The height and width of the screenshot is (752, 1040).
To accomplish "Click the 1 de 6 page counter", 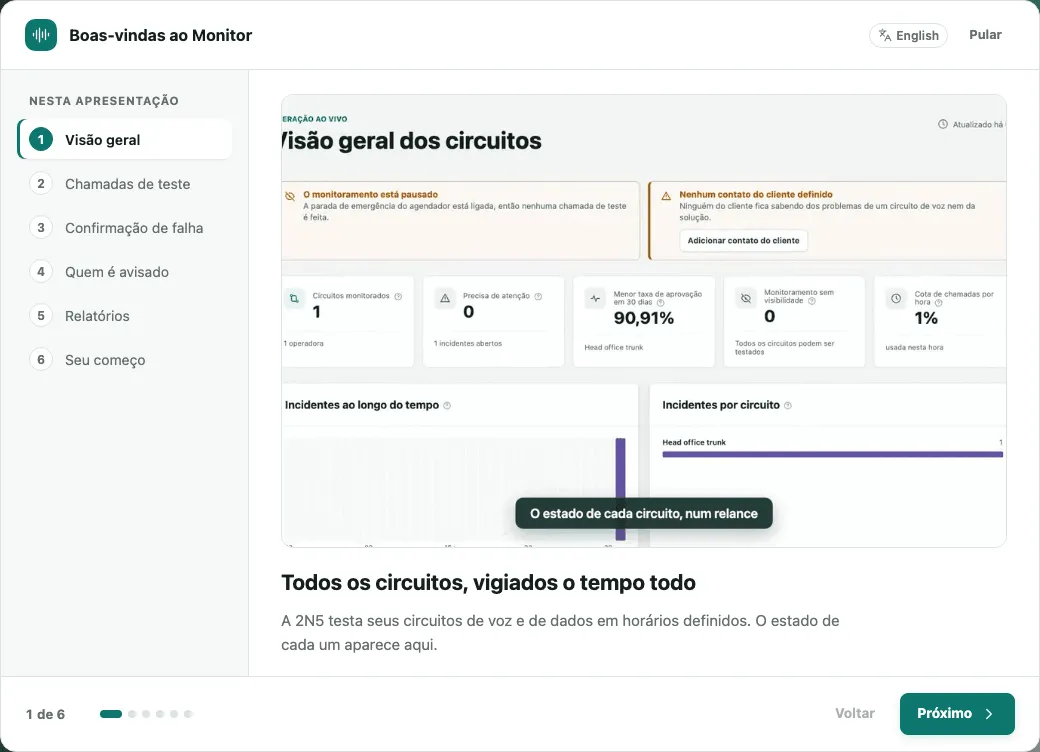I will [x=45, y=714].
